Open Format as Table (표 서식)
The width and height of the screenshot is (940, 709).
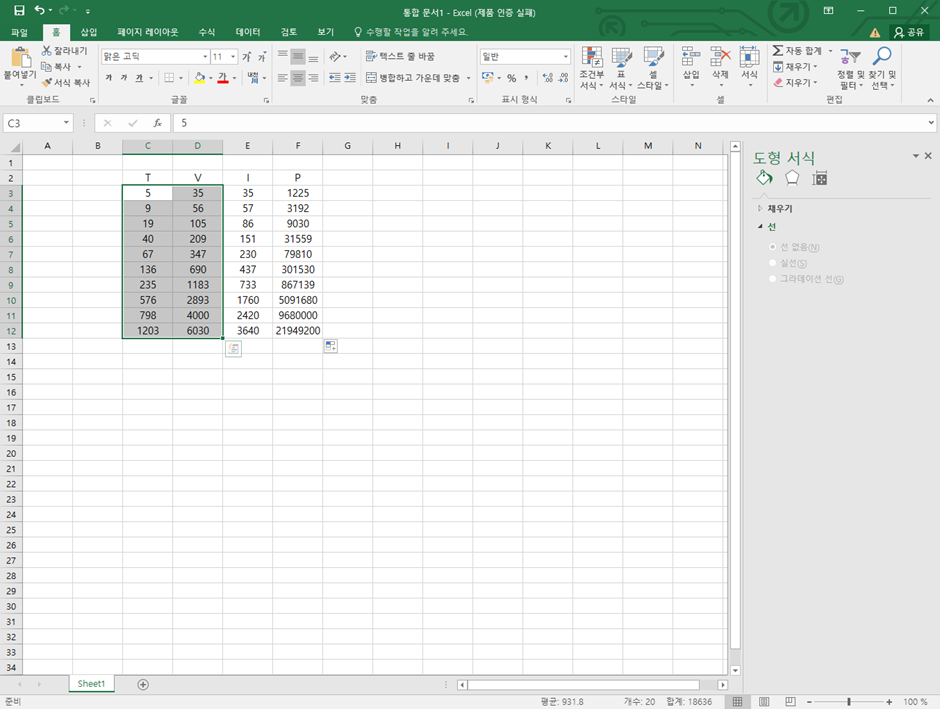621,68
